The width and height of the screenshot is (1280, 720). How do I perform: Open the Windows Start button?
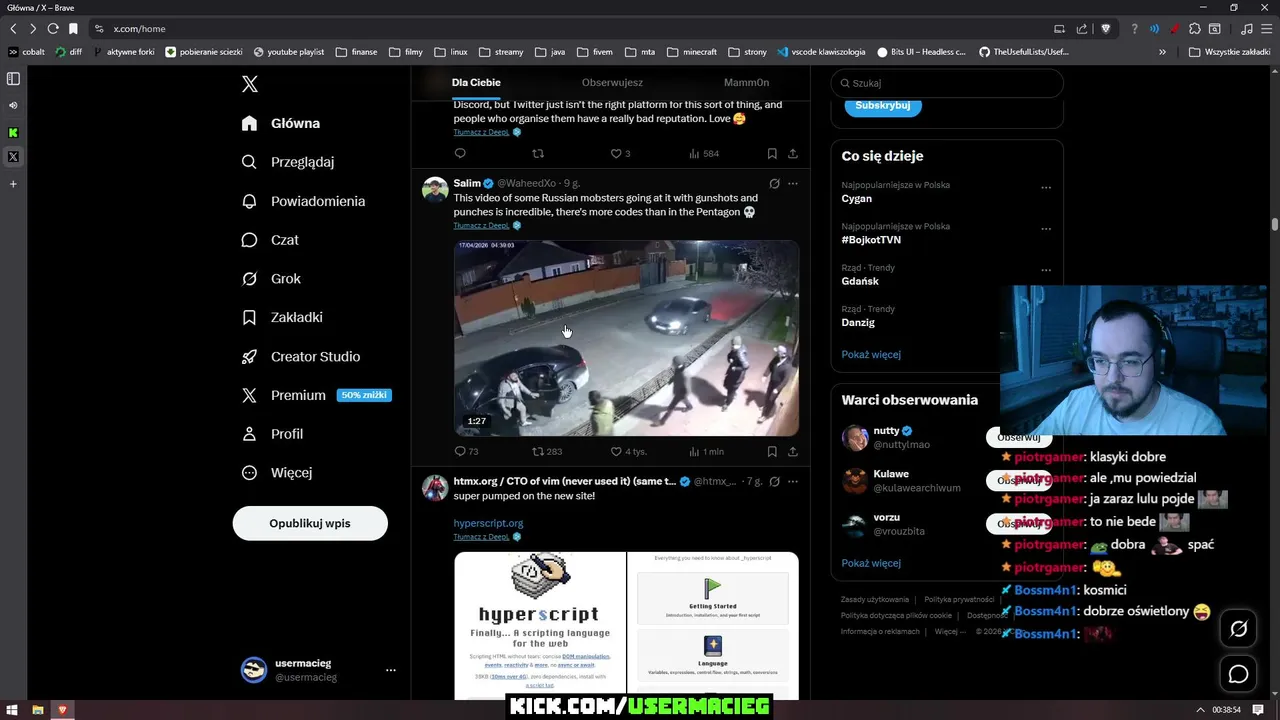(x=13, y=710)
